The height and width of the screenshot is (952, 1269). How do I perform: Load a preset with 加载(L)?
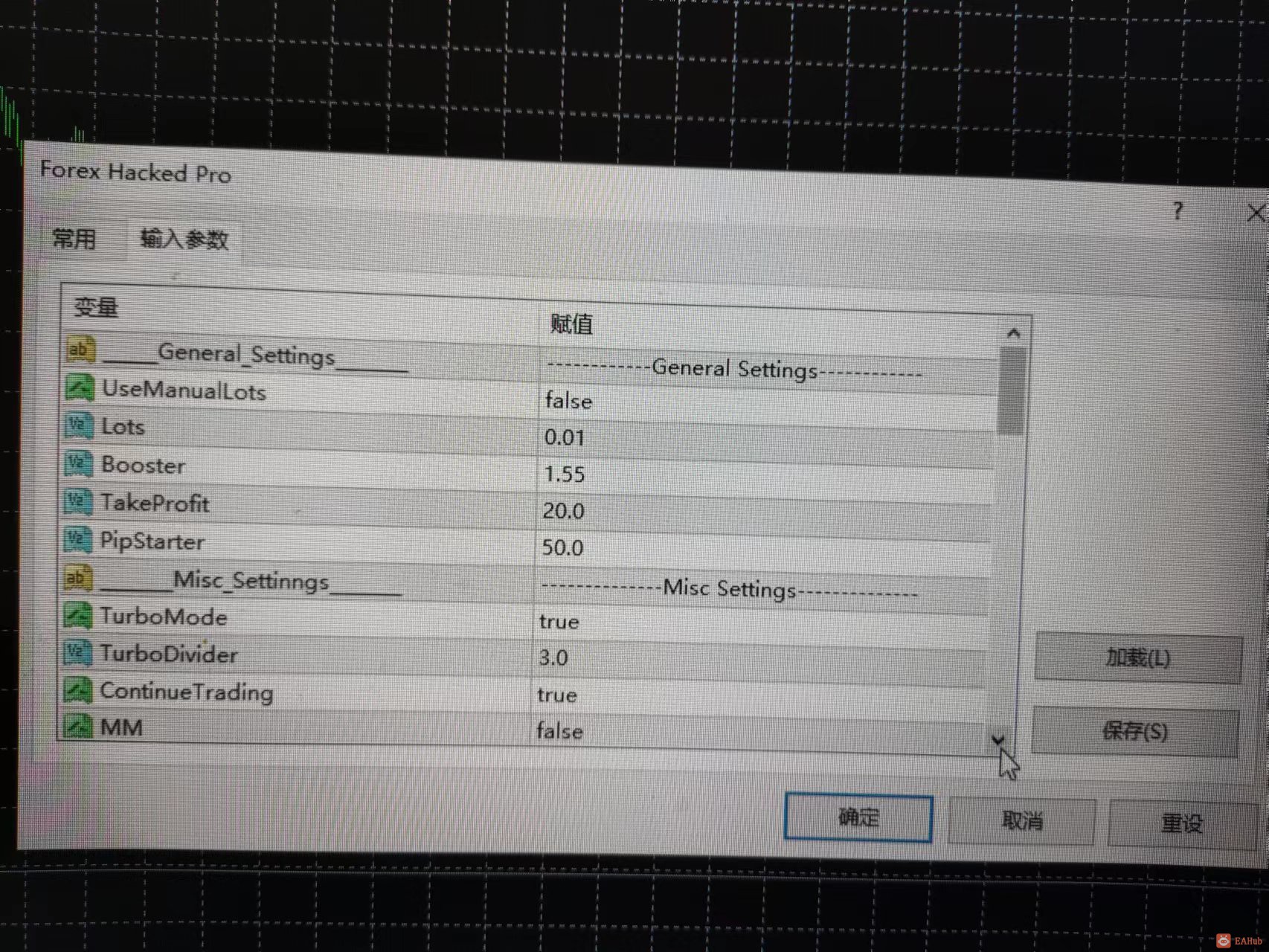coord(1138,658)
